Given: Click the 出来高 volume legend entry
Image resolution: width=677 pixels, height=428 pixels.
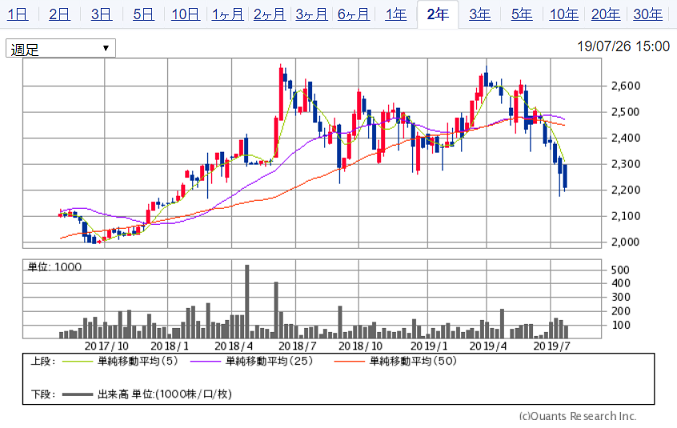Looking at the screenshot, I should coord(165,394).
